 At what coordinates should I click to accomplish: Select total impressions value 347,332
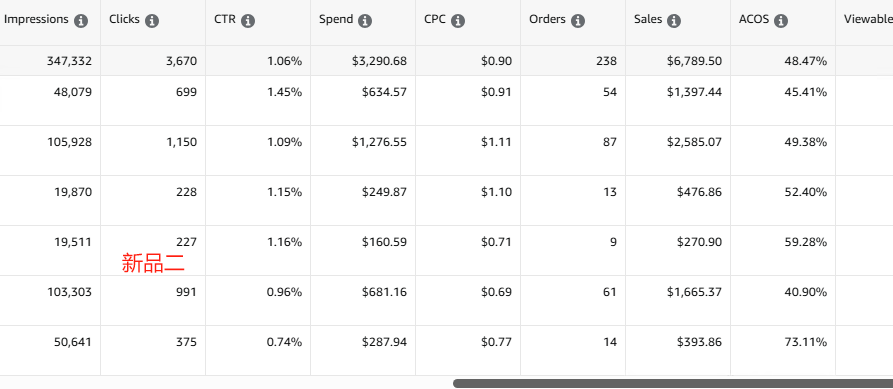coord(69,61)
